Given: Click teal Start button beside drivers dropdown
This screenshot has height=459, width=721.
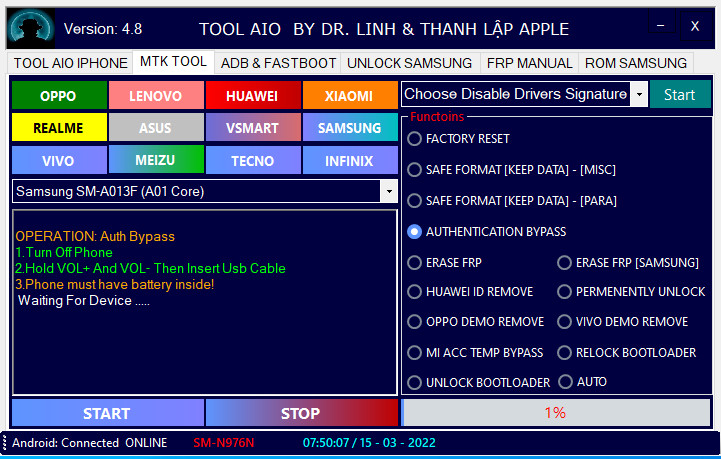Looking at the screenshot, I should pyautogui.click(x=680, y=94).
